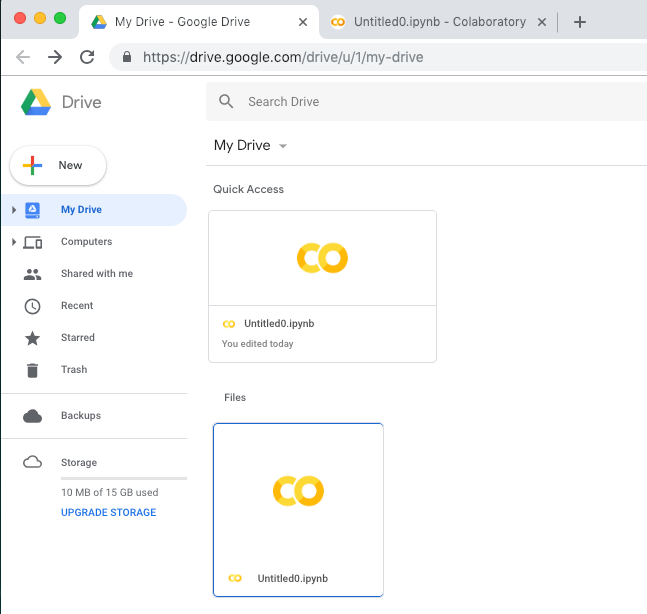Click the colorful plus icon on New

pyautogui.click(x=32, y=165)
